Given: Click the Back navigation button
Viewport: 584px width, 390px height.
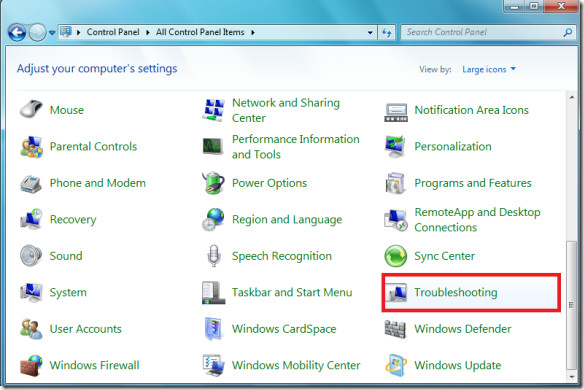Looking at the screenshot, I should tap(17, 32).
